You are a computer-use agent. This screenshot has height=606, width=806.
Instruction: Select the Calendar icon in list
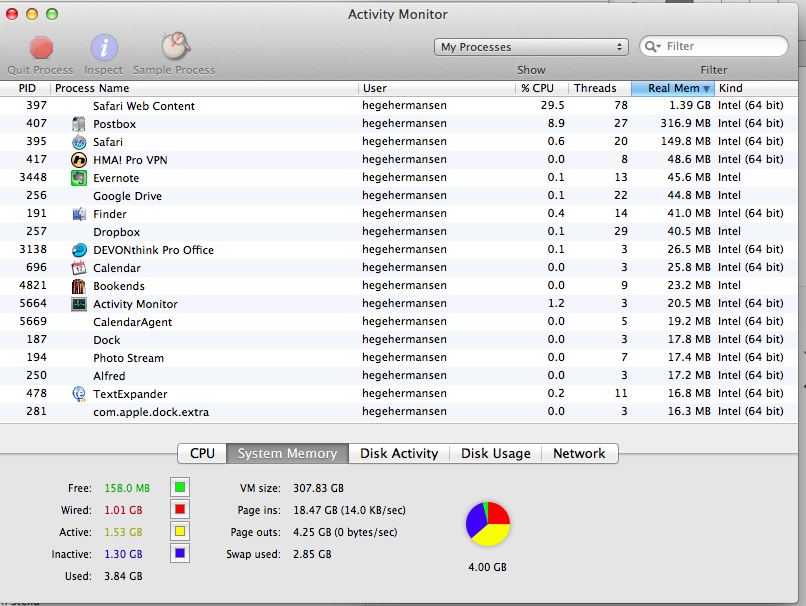79,268
